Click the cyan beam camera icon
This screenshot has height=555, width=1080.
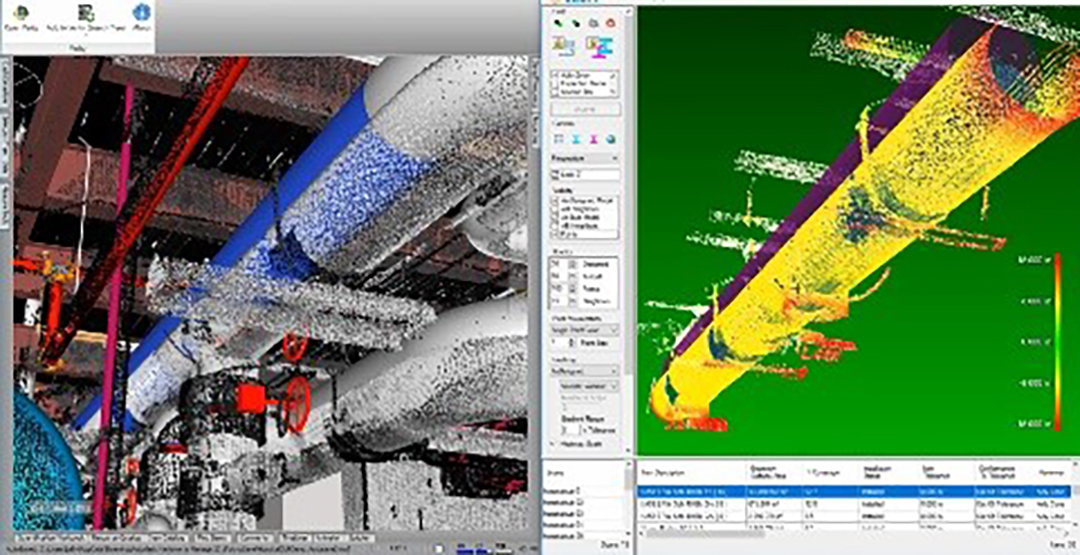575,139
